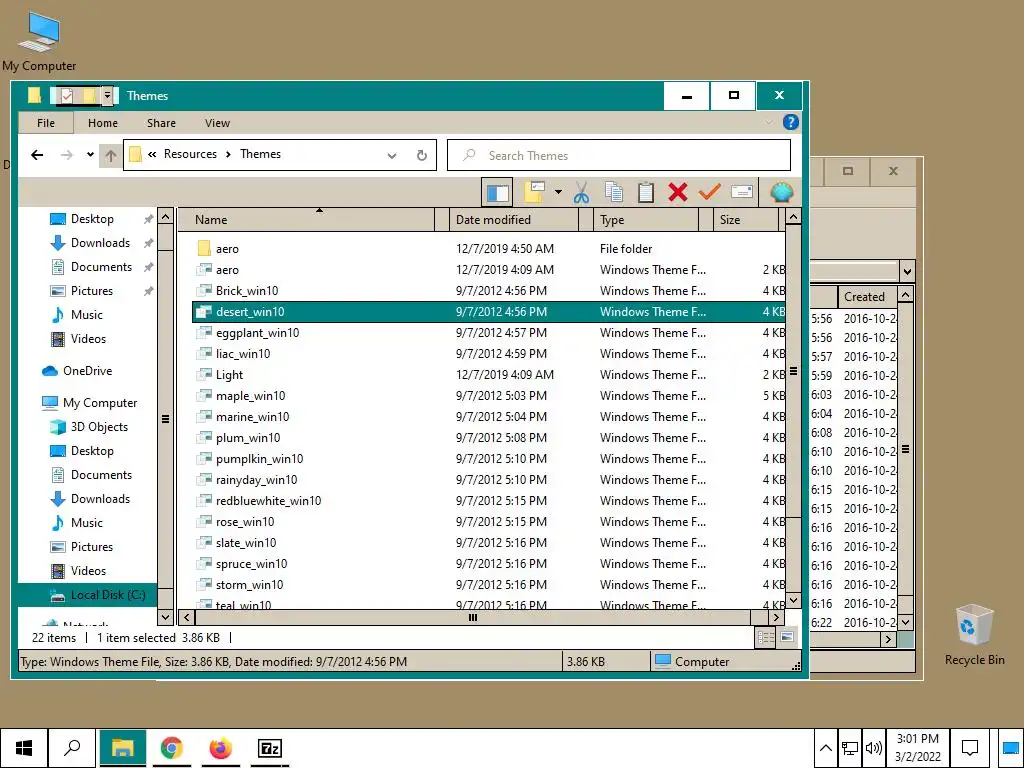Click File Explorer on the taskbar
The height and width of the screenshot is (768, 1024).
tap(123, 748)
